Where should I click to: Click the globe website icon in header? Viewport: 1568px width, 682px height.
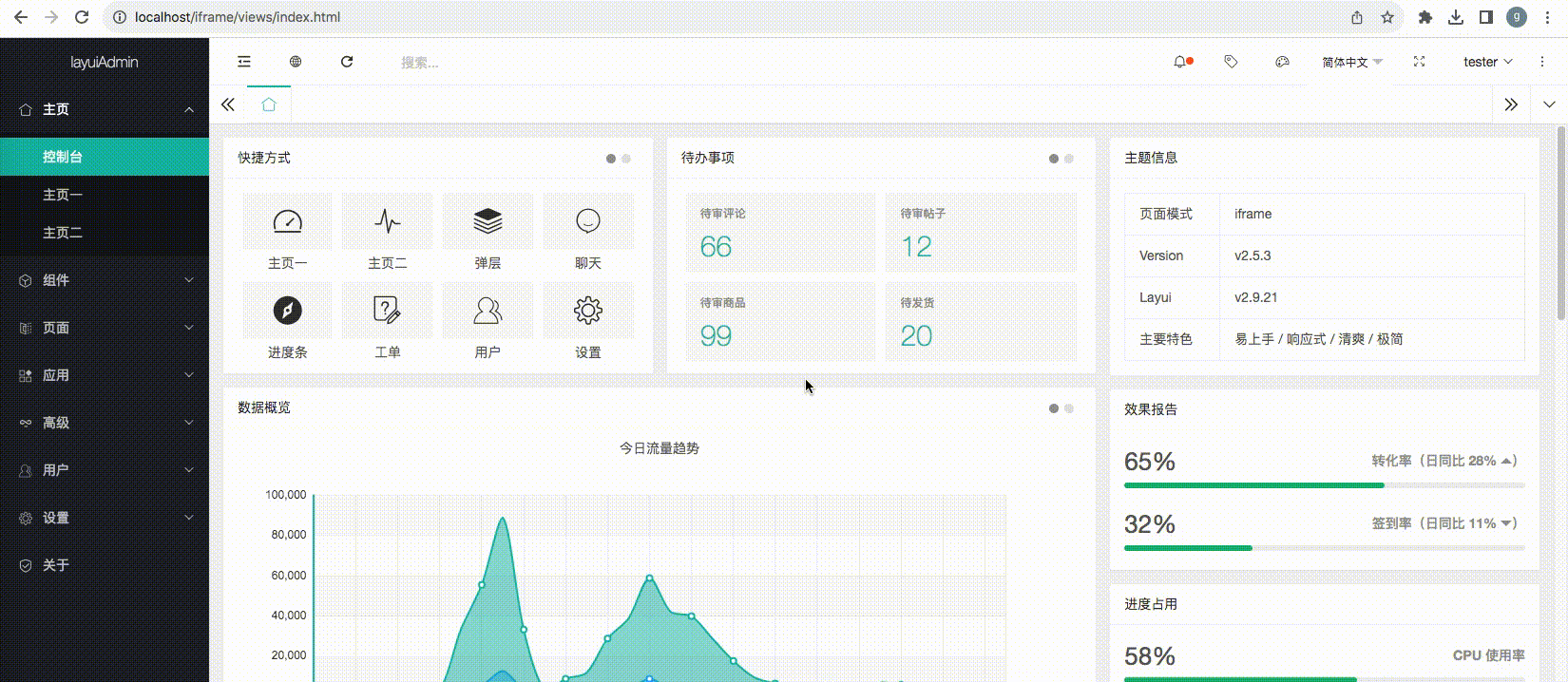[296, 62]
